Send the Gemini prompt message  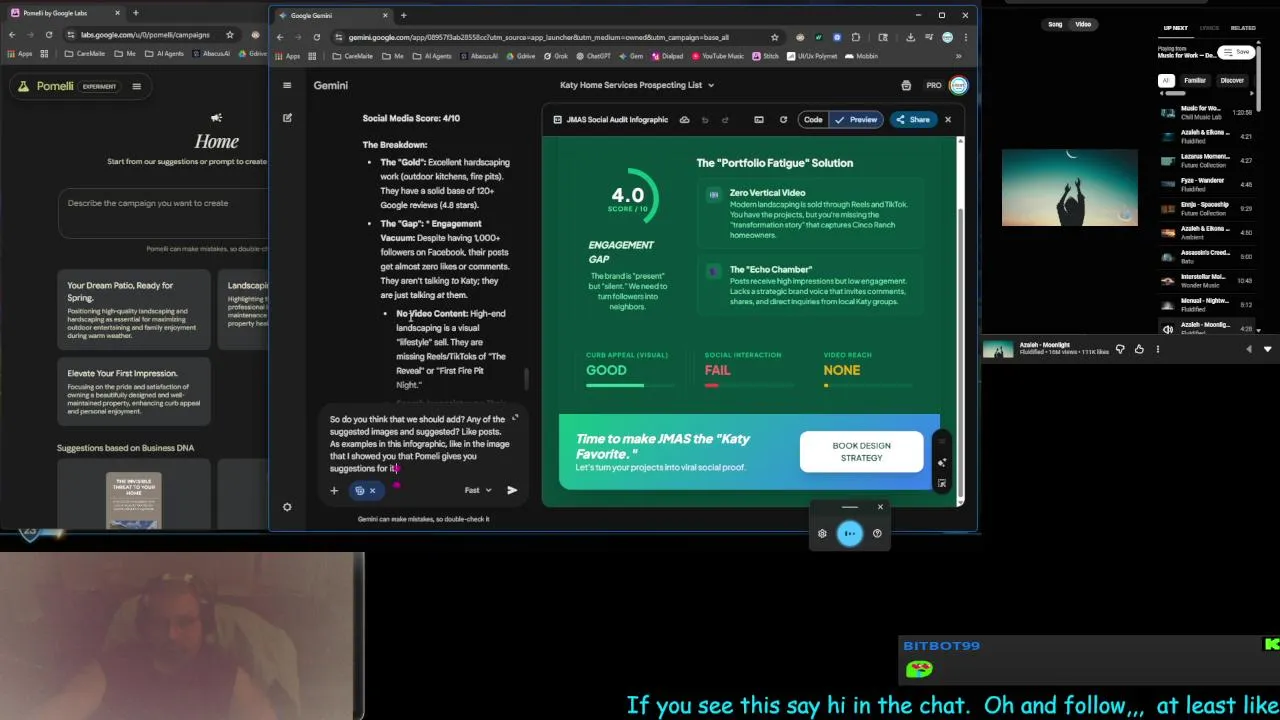(512, 490)
